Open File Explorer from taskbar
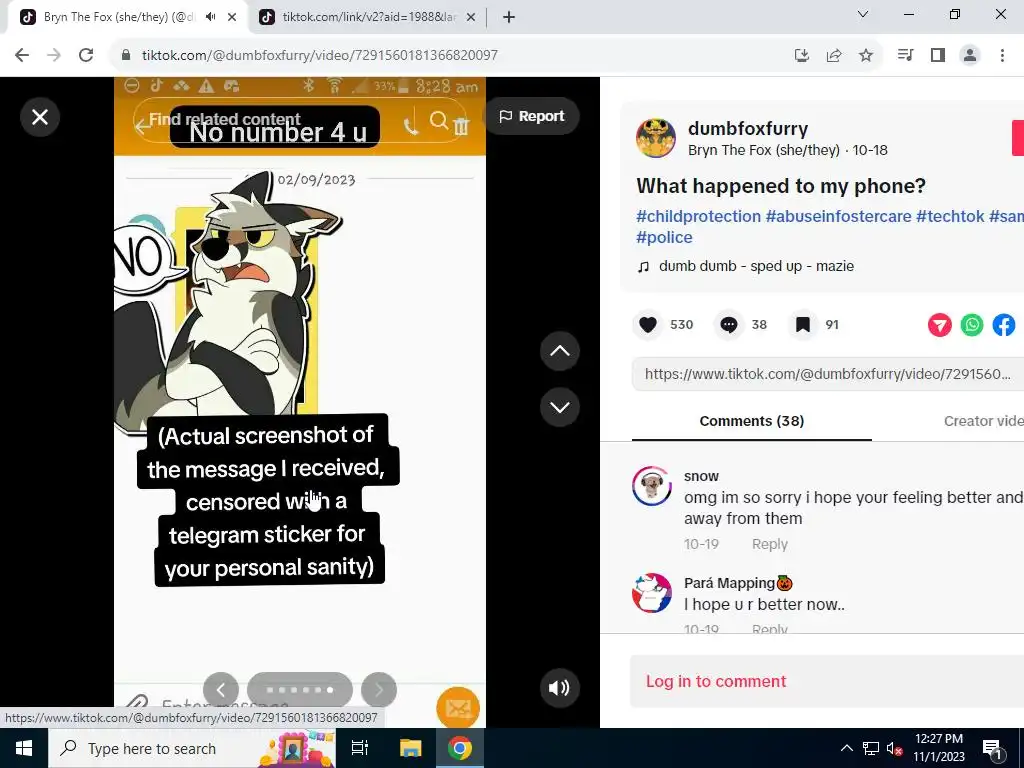Image resolution: width=1024 pixels, height=768 pixels. click(x=410, y=748)
